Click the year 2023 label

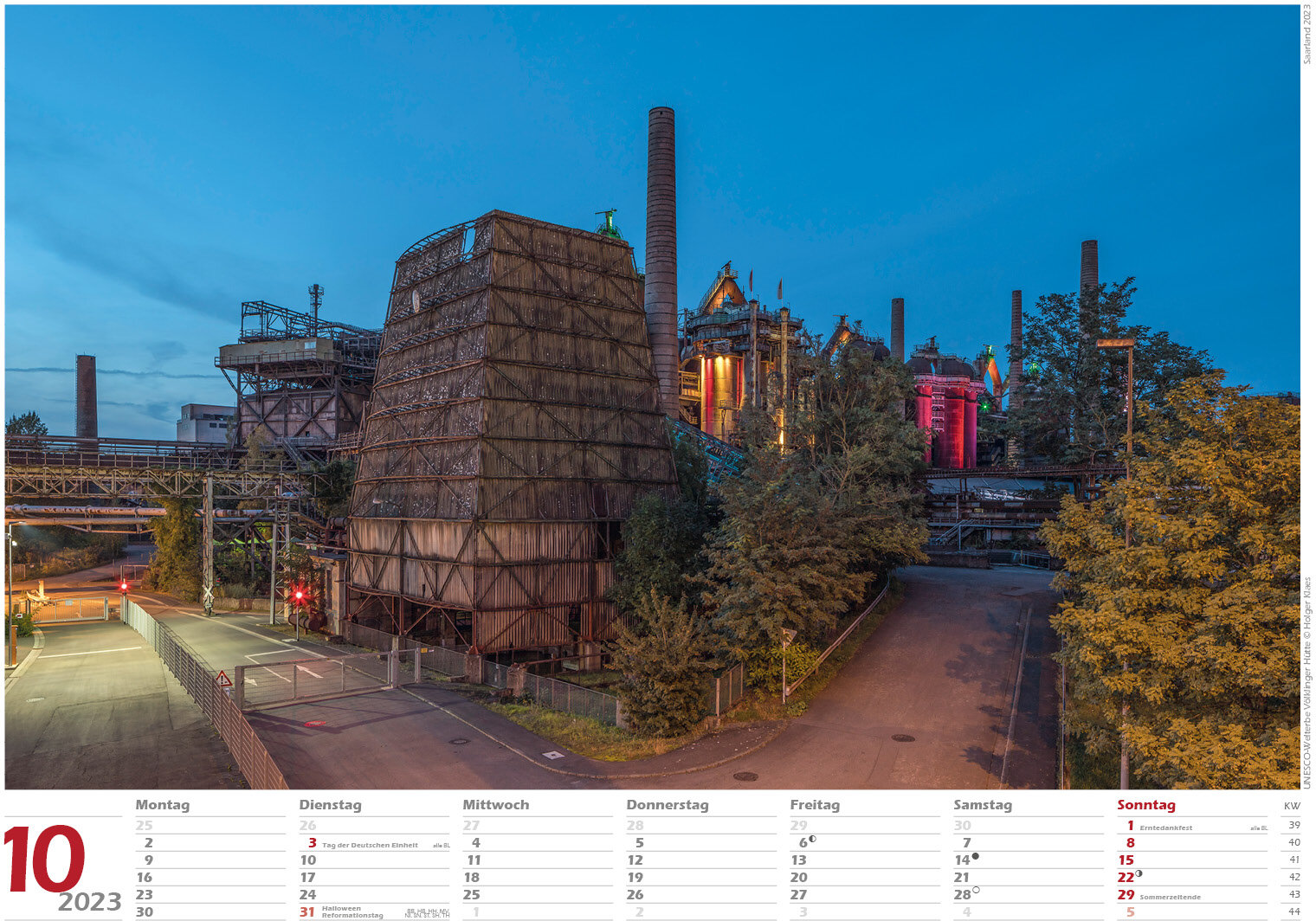coord(89,902)
